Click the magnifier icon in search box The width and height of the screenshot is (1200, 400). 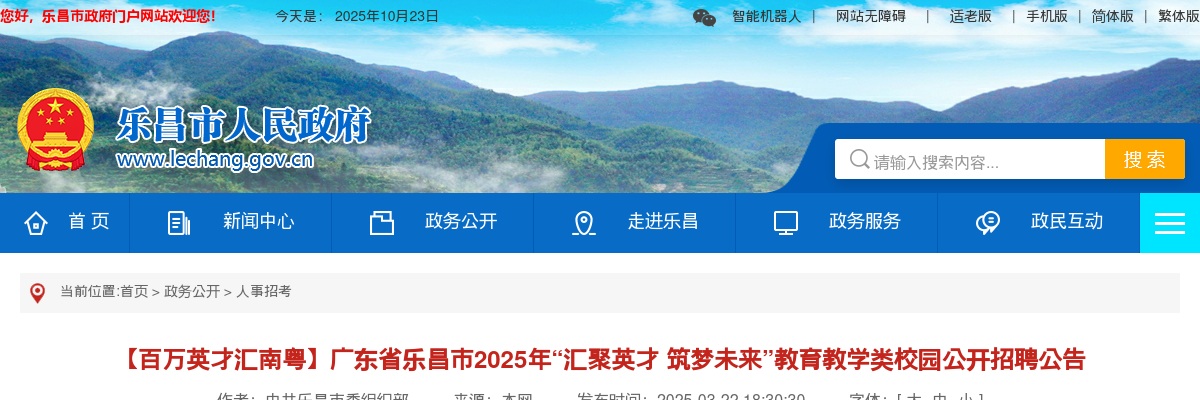pos(859,159)
